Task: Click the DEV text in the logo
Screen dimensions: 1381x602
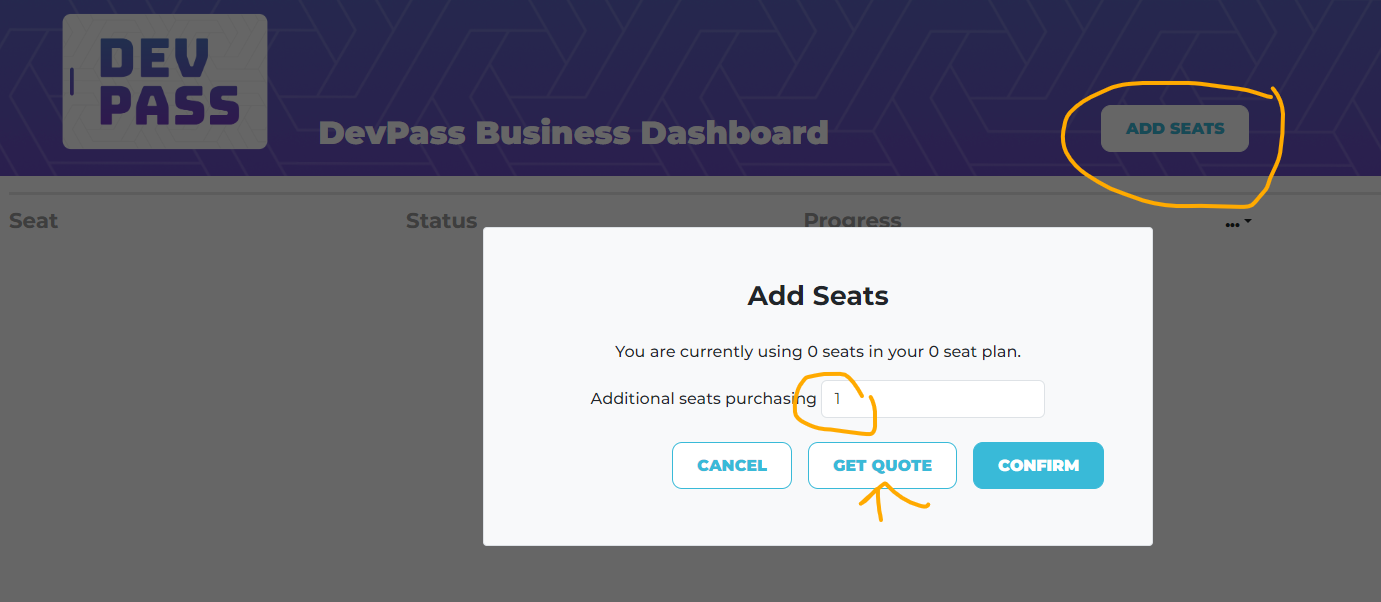Action: [154, 60]
